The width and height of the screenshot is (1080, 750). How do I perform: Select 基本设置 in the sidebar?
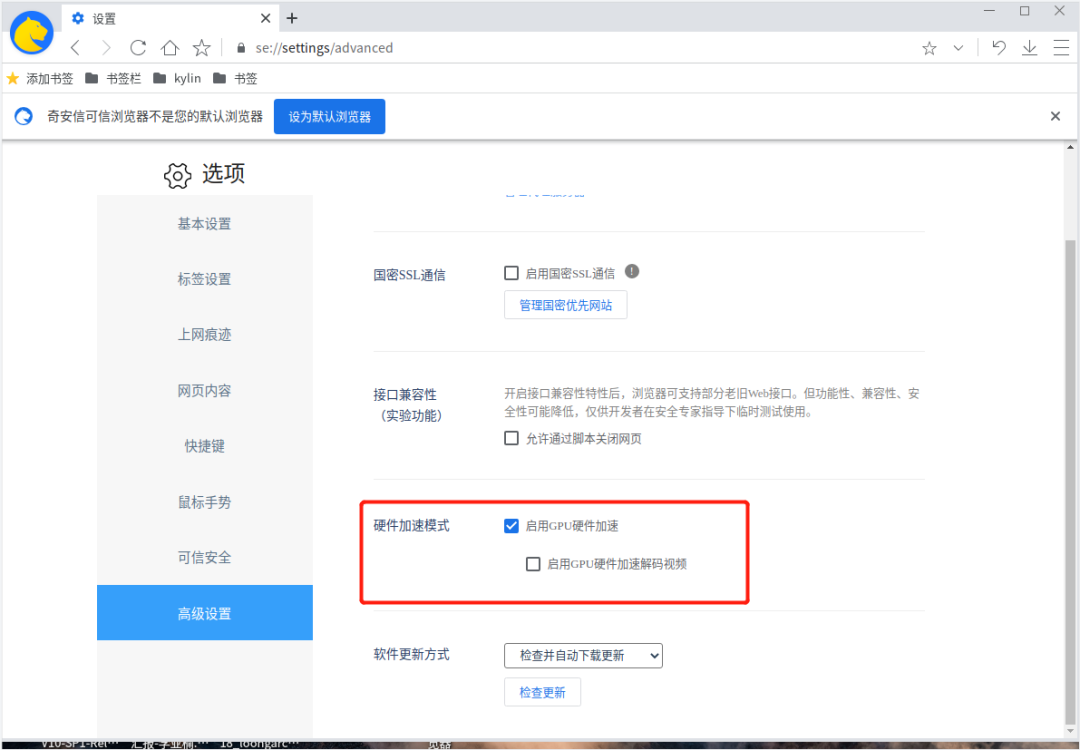click(205, 224)
